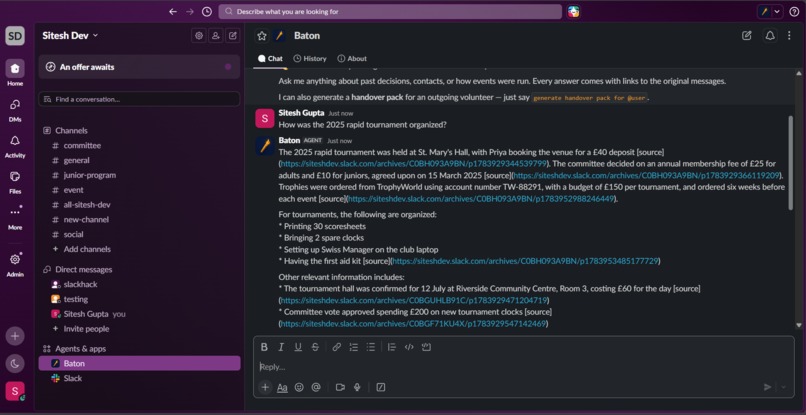Open the three-dot menu in Baton header
Viewport: 806px width, 415px height.
point(790,35)
